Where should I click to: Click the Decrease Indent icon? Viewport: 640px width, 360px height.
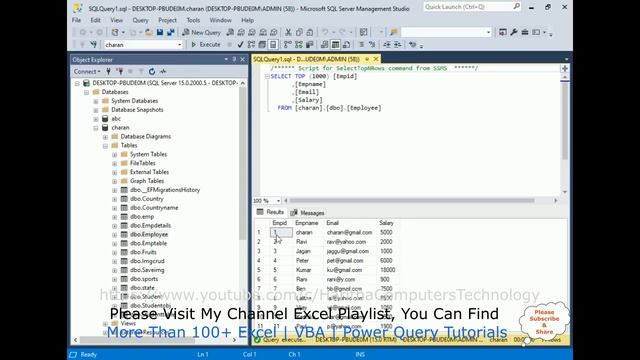click(387, 44)
